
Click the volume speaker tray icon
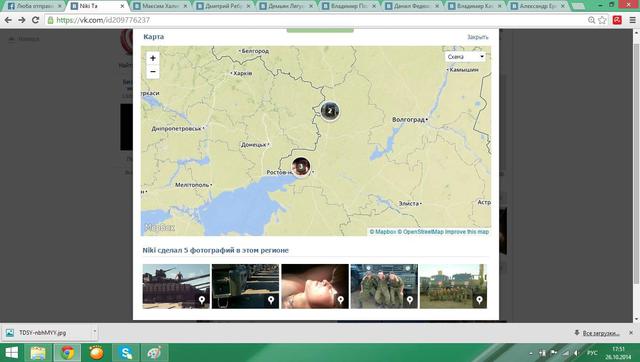(x=576, y=353)
